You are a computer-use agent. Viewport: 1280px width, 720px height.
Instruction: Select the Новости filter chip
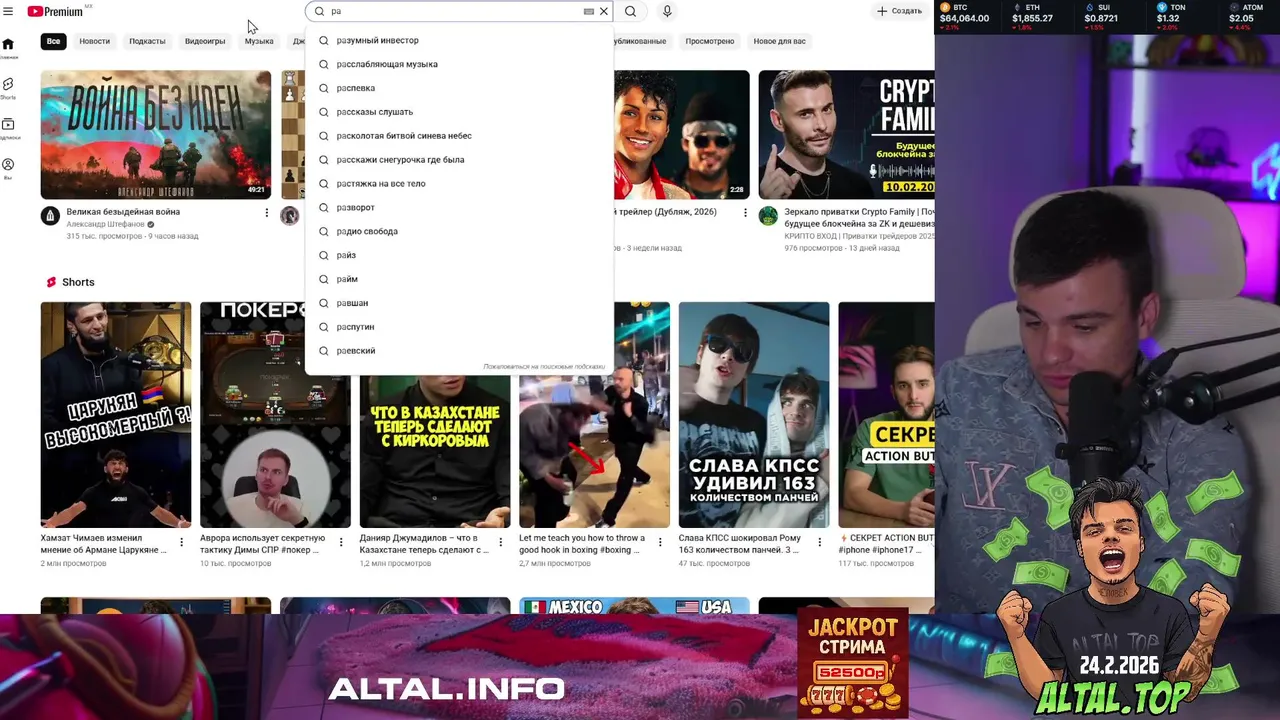tap(95, 41)
